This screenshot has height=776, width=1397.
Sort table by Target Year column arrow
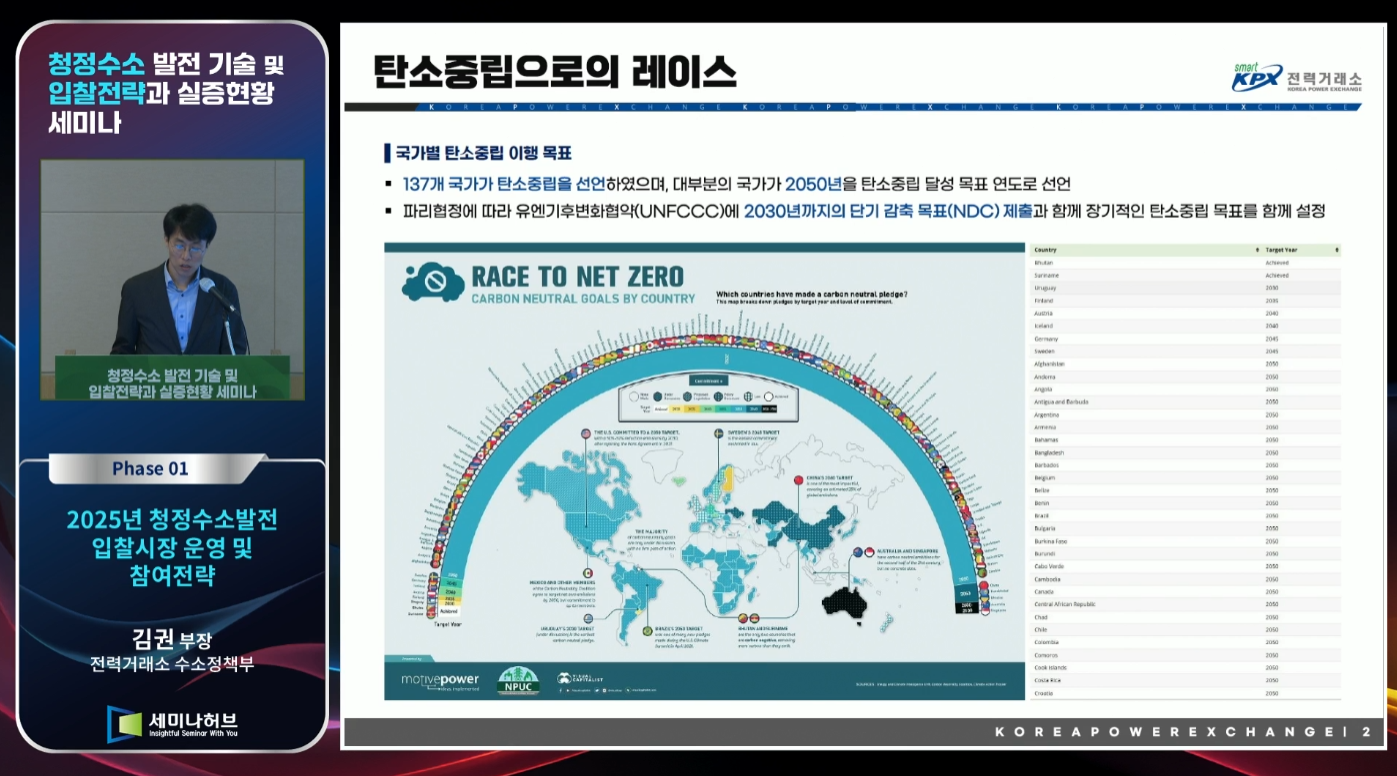point(1336,249)
